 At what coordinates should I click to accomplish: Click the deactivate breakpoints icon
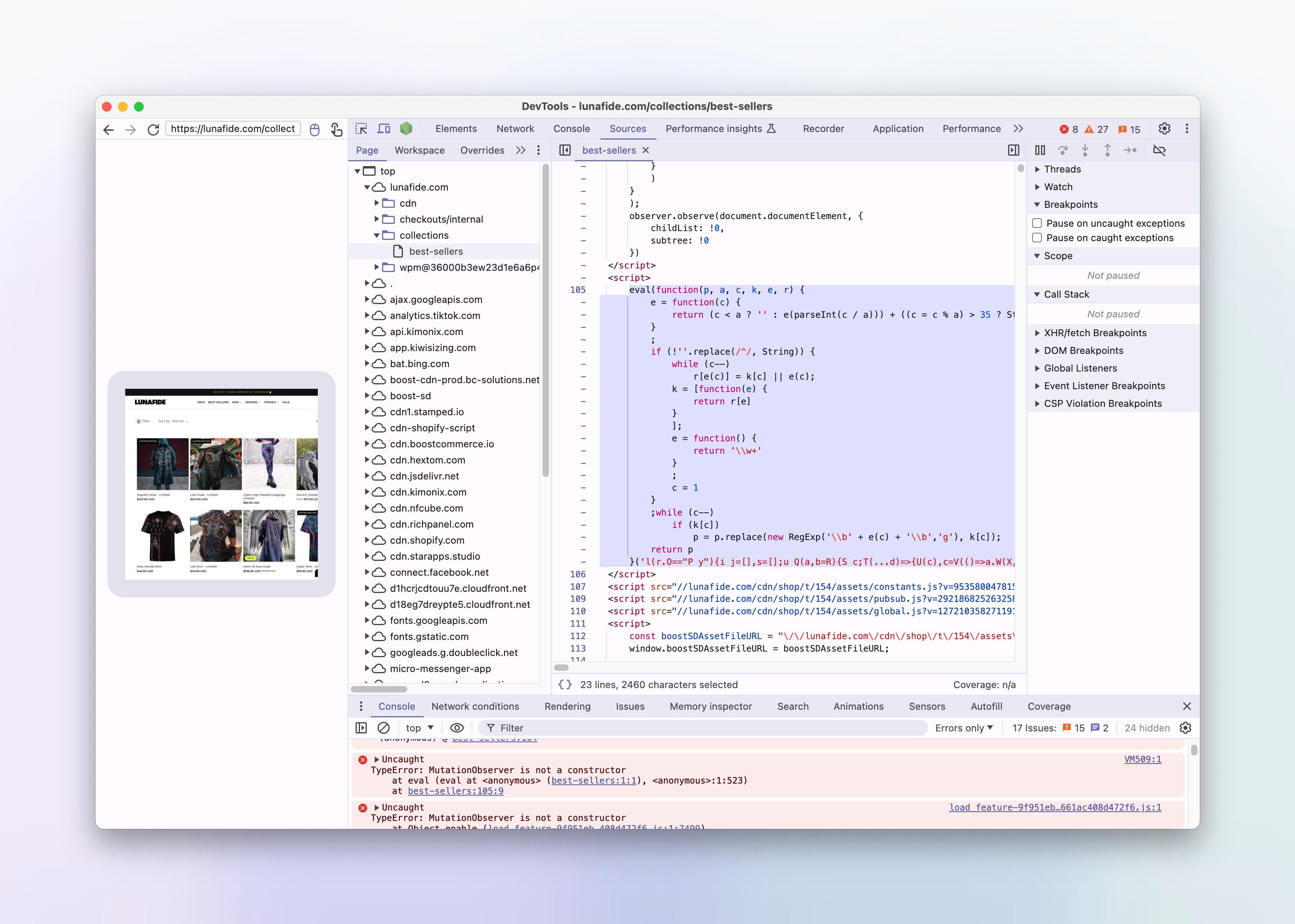[x=1159, y=150]
